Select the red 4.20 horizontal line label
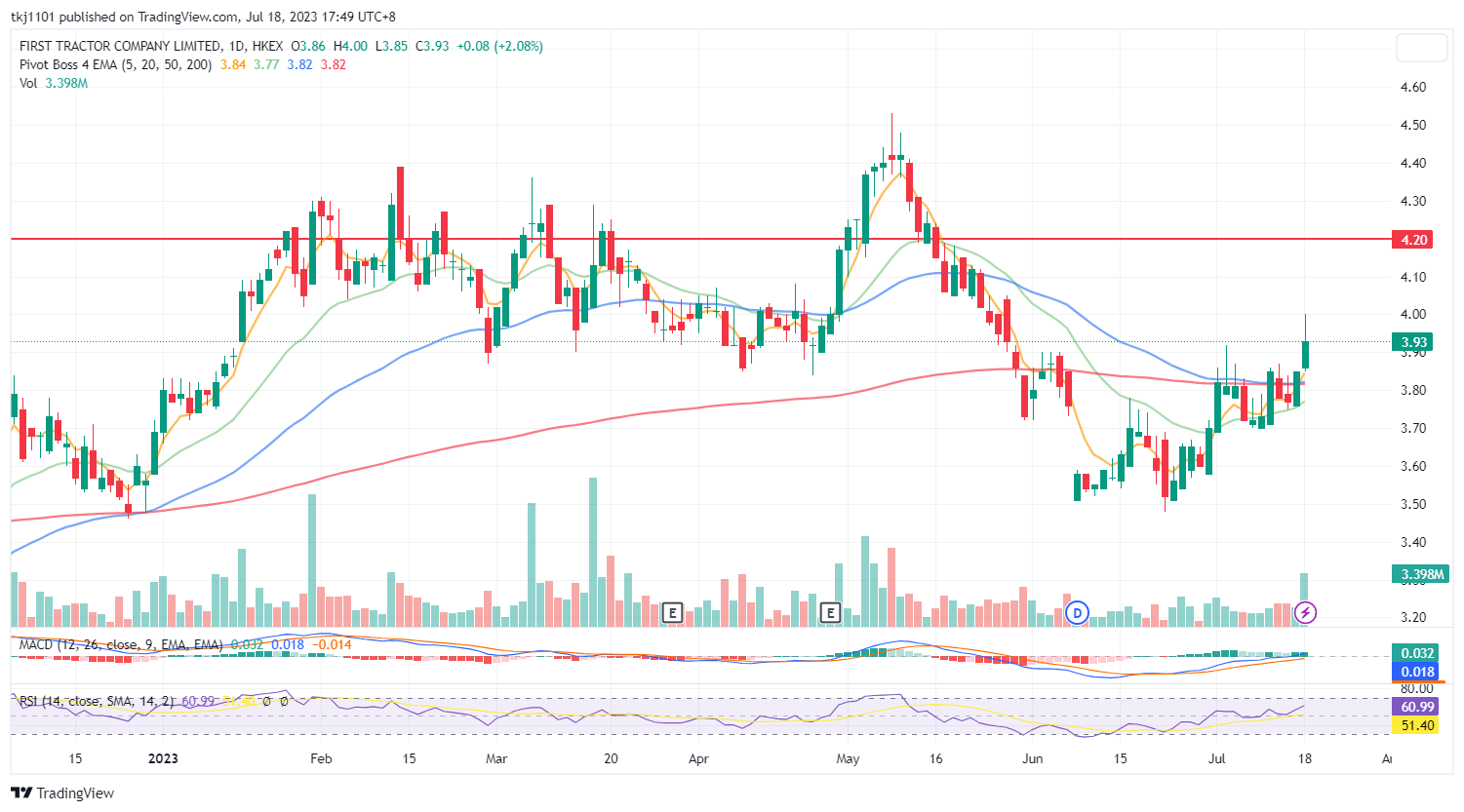Image resolution: width=1464 pixels, height=812 pixels. 1414,240
